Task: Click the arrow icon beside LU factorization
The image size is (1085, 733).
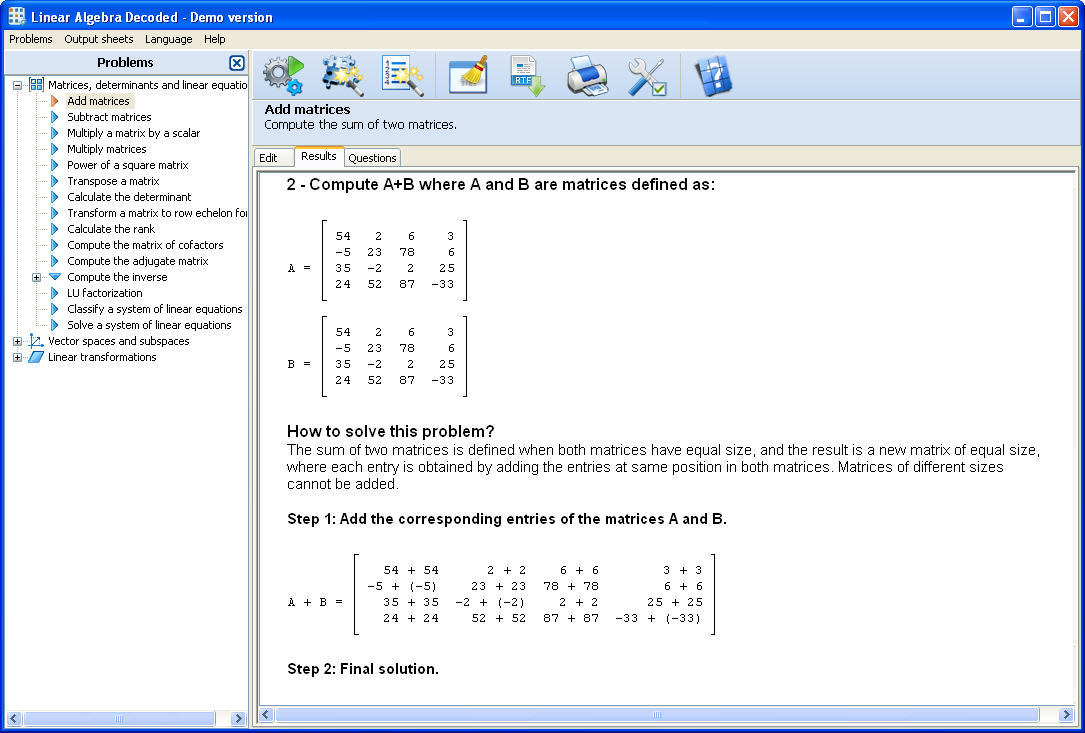Action: pos(55,293)
